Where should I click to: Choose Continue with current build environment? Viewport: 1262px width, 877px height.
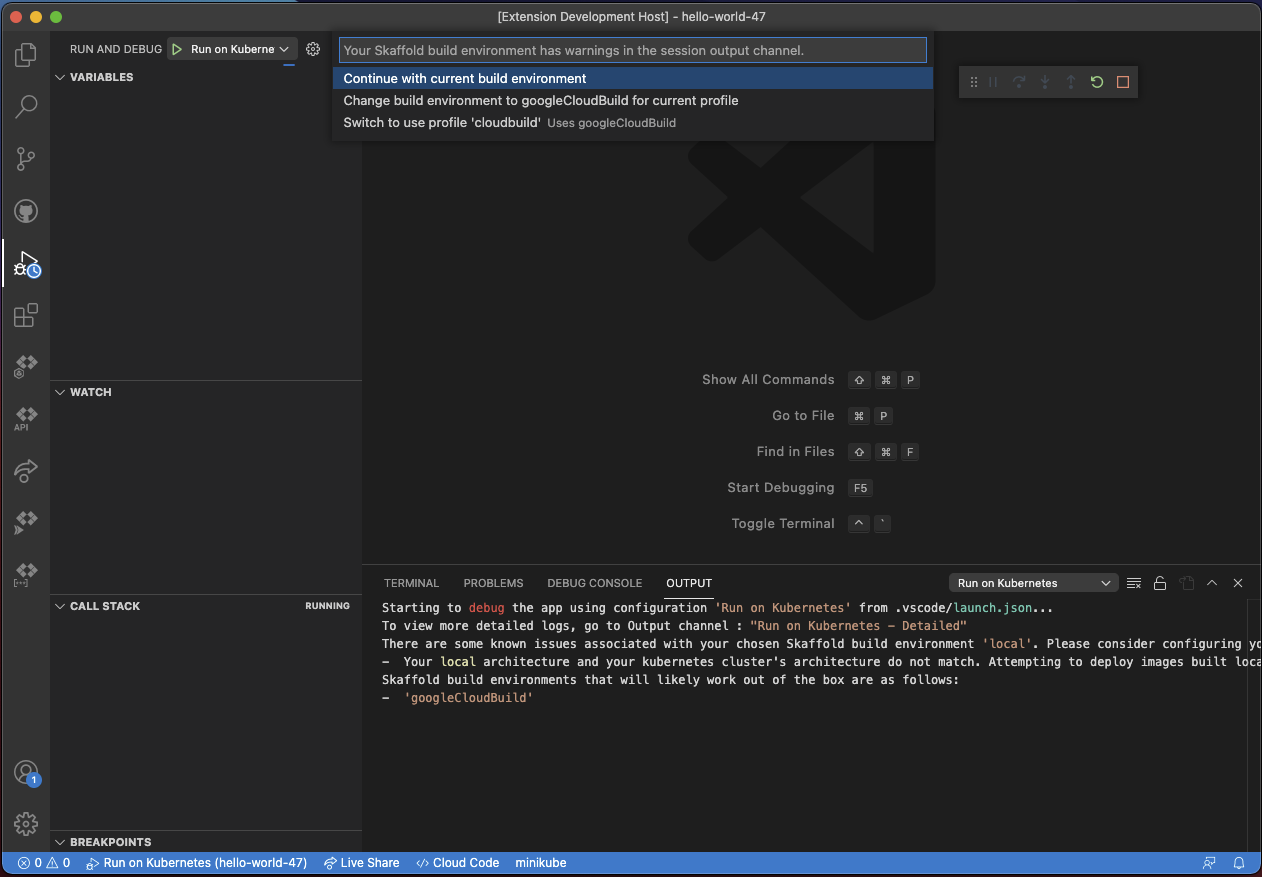633,78
